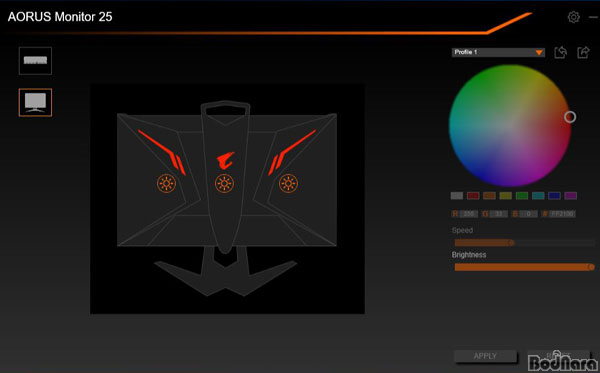Pick the purple preset color swatch
The height and width of the screenshot is (373, 600).
click(x=571, y=196)
